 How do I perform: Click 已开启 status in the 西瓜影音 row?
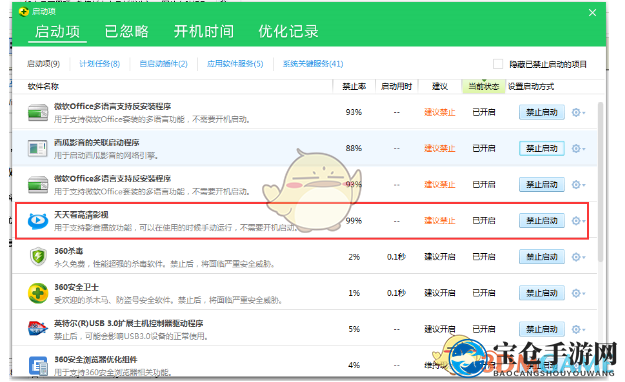click(483, 148)
